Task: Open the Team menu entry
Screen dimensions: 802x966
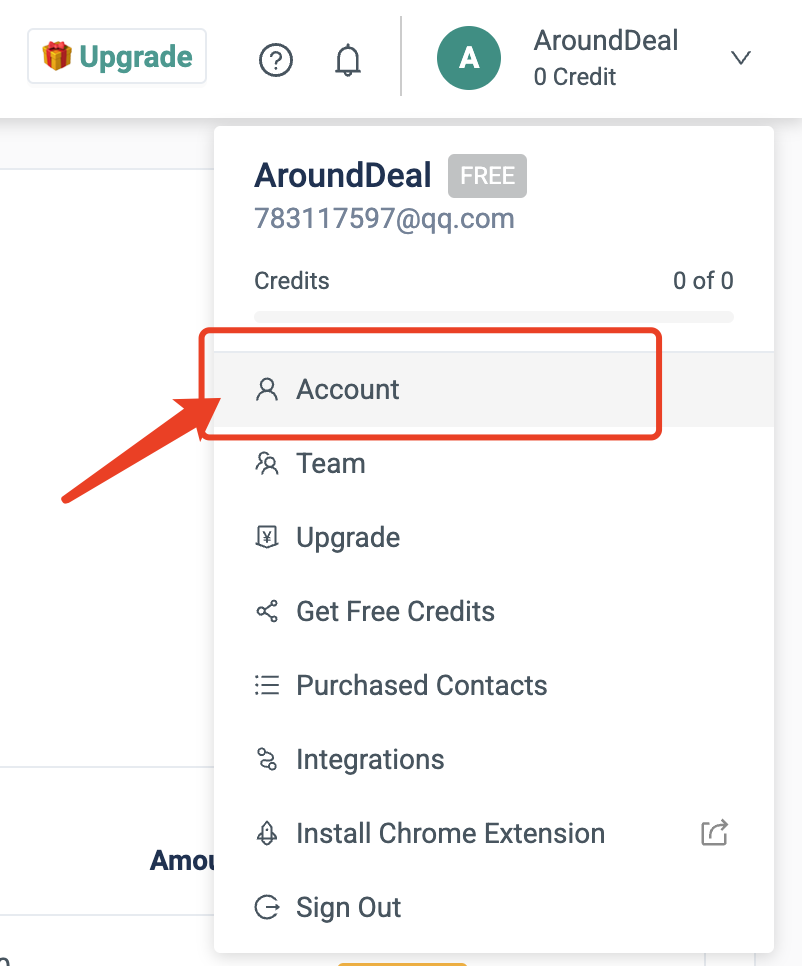Action: pos(331,463)
